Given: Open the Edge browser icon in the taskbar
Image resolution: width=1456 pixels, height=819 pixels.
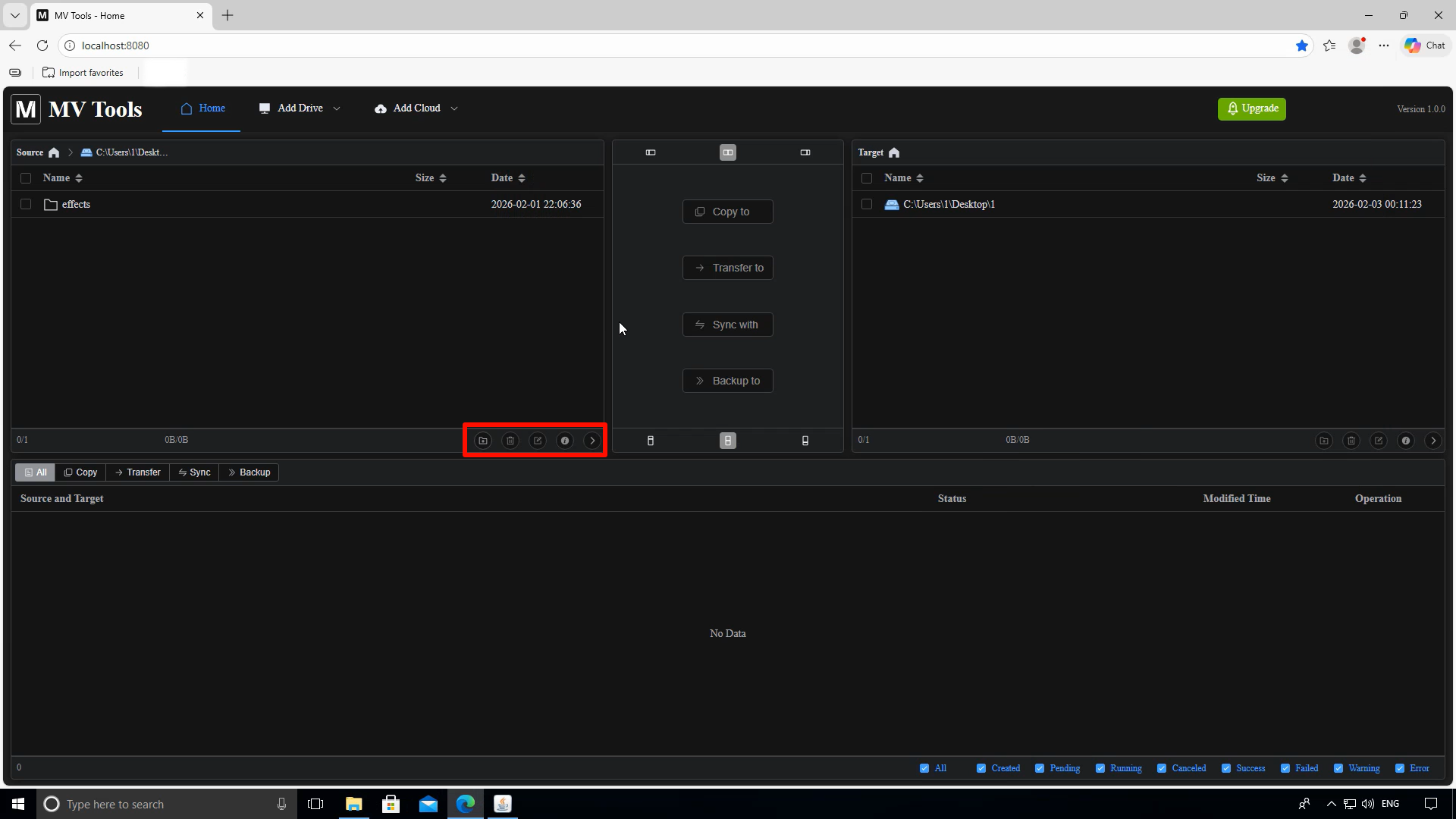Looking at the screenshot, I should pos(466,803).
